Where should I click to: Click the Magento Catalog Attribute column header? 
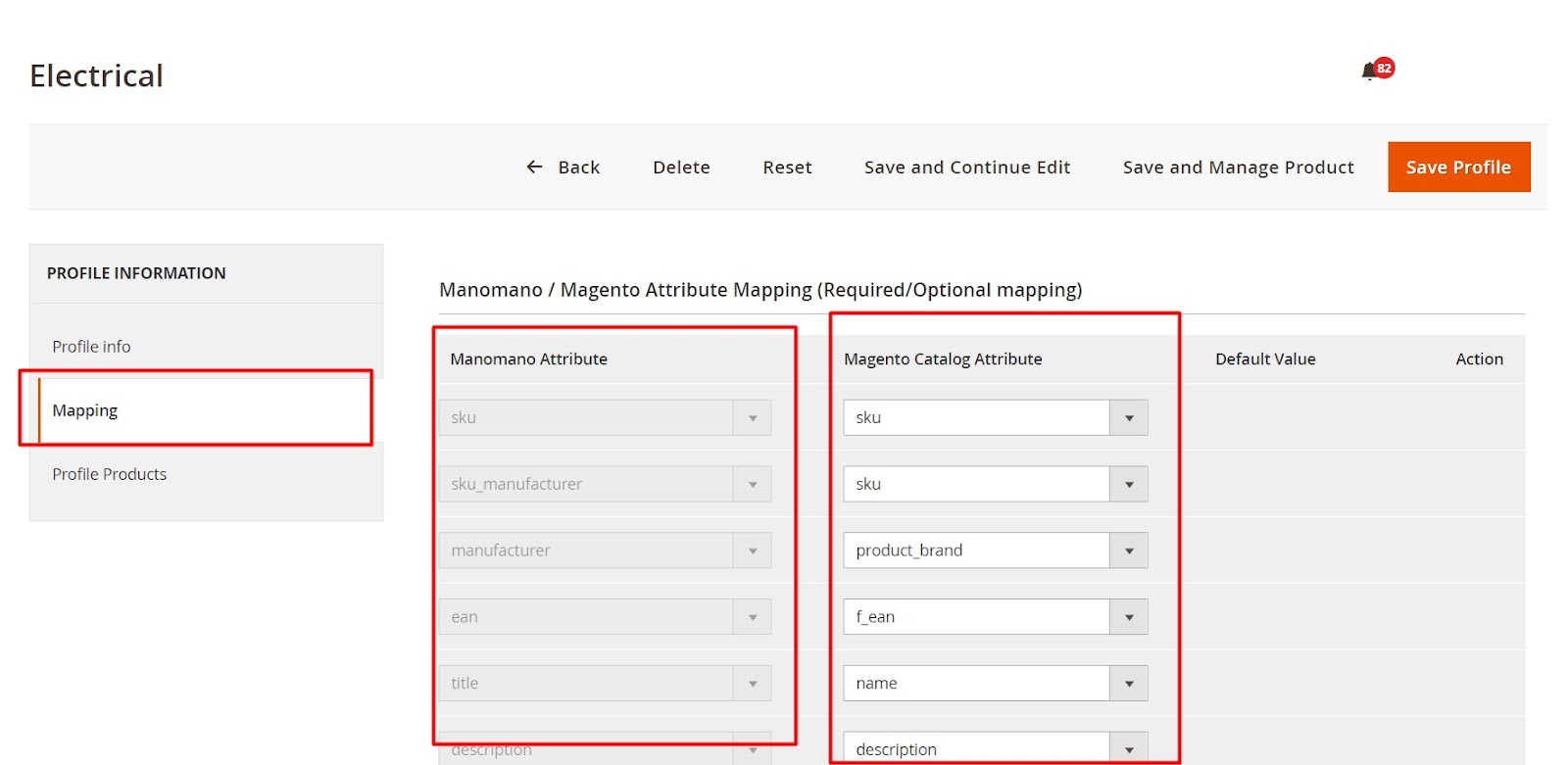coord(943,359)
